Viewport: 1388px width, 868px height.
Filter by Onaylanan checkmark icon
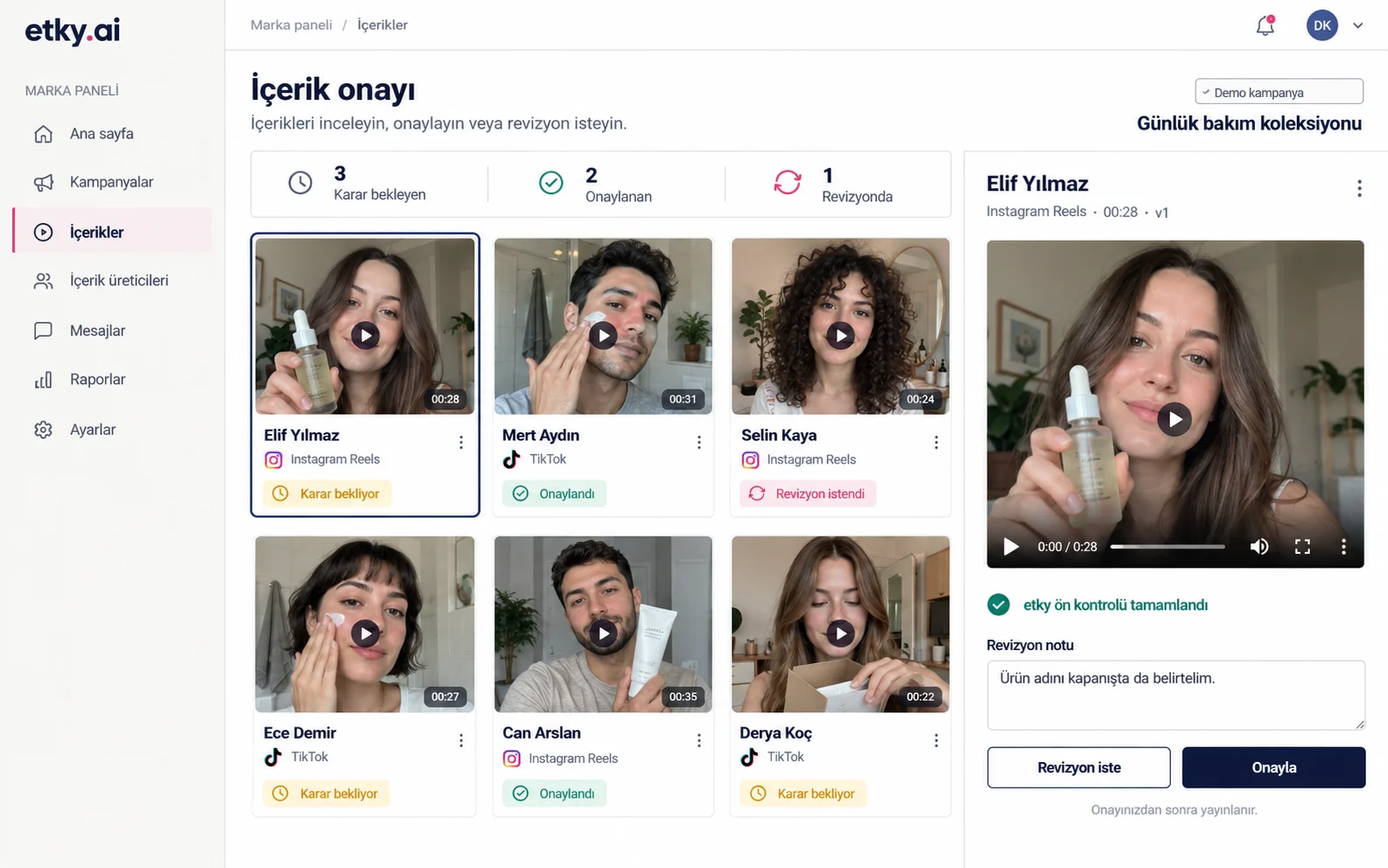tap(551, 183)
